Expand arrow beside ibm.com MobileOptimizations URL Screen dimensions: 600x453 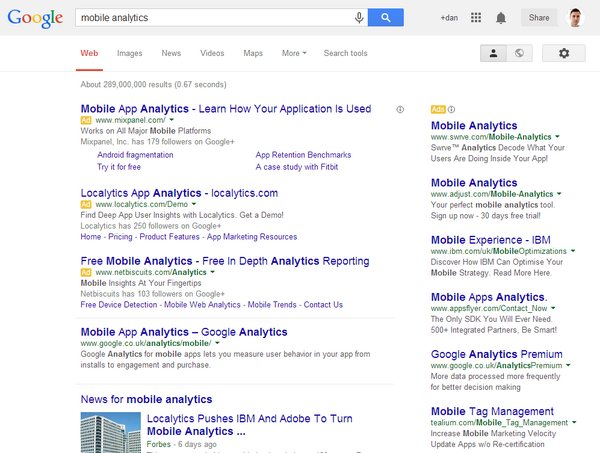point(573,251)
